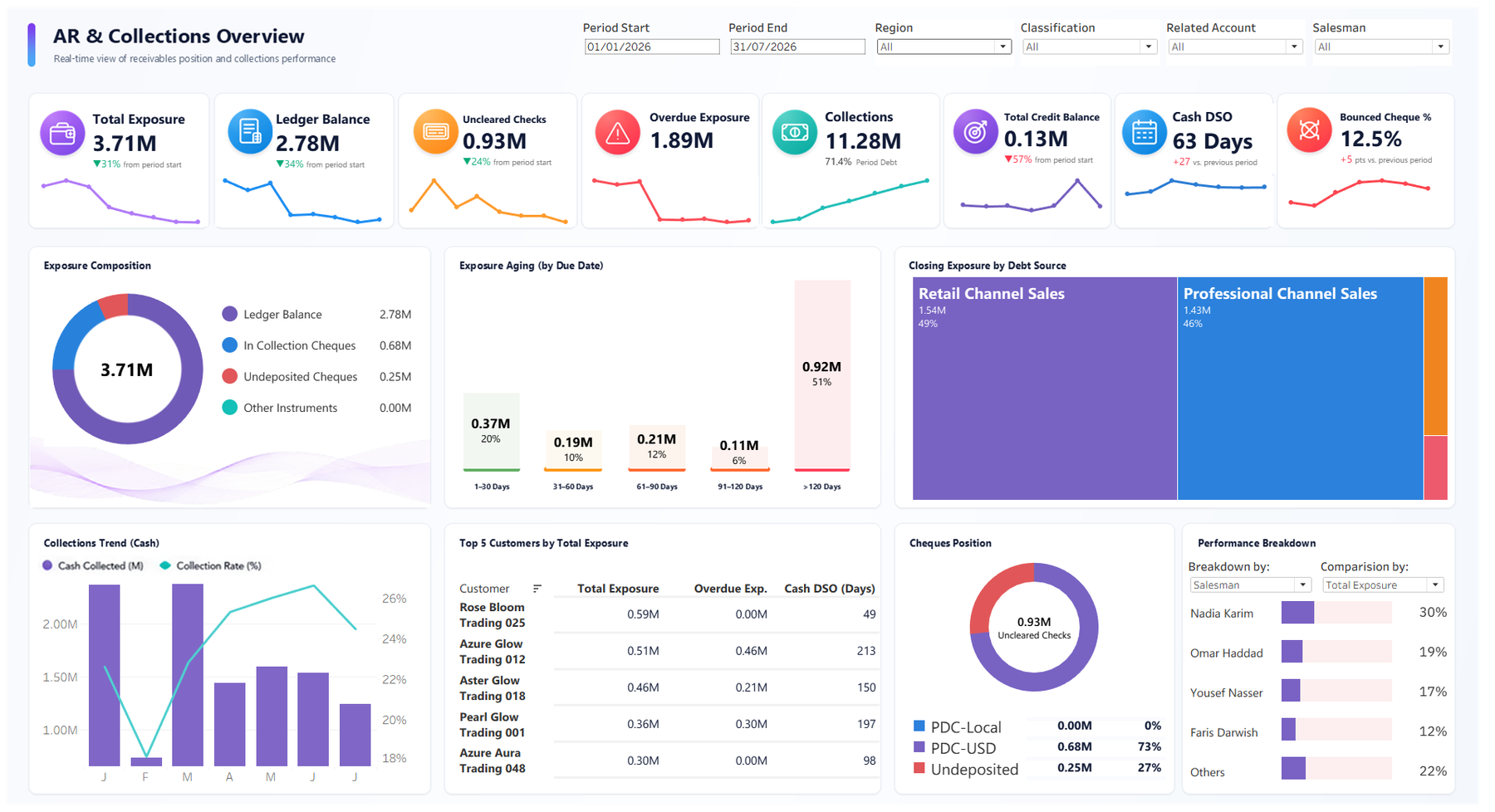Click Nadia Karim's performance bar
The height and width of the screenshot is (812, 1495).
tap(1297, 613)
